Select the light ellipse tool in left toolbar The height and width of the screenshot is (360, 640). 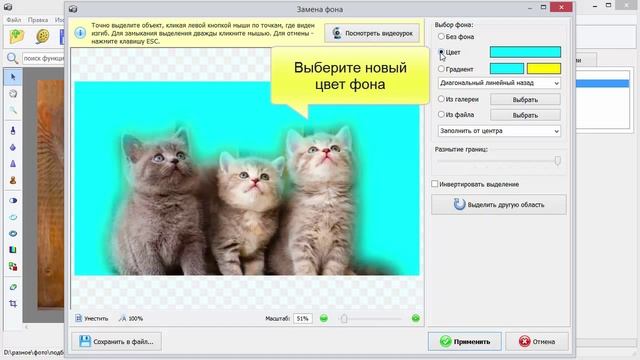(x=13, y=217)
